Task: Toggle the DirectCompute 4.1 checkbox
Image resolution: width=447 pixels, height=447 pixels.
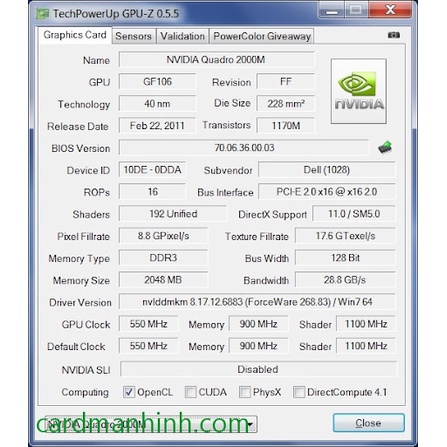Action: tap(299, 392)
